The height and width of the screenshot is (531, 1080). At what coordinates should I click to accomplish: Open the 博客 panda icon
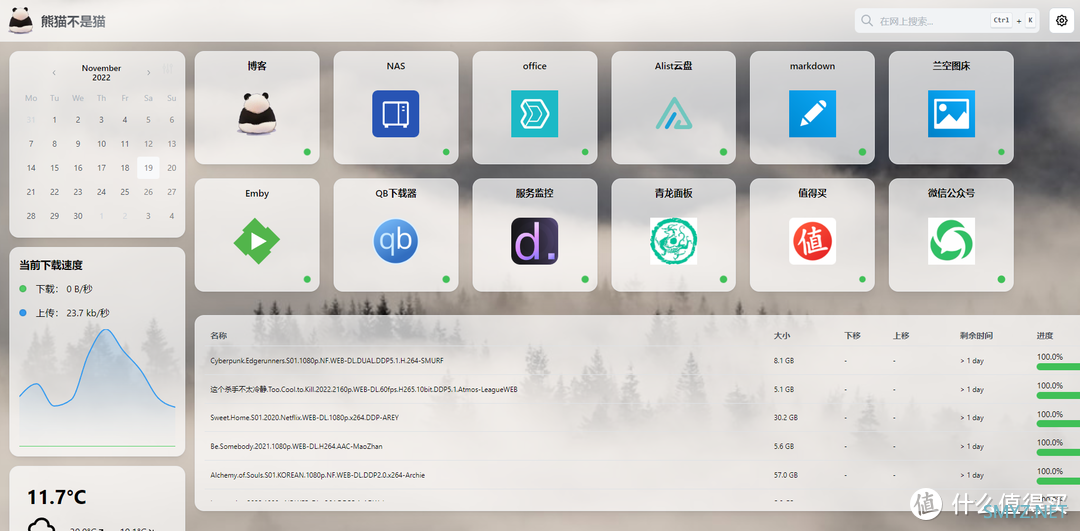(x=257, y=114)
